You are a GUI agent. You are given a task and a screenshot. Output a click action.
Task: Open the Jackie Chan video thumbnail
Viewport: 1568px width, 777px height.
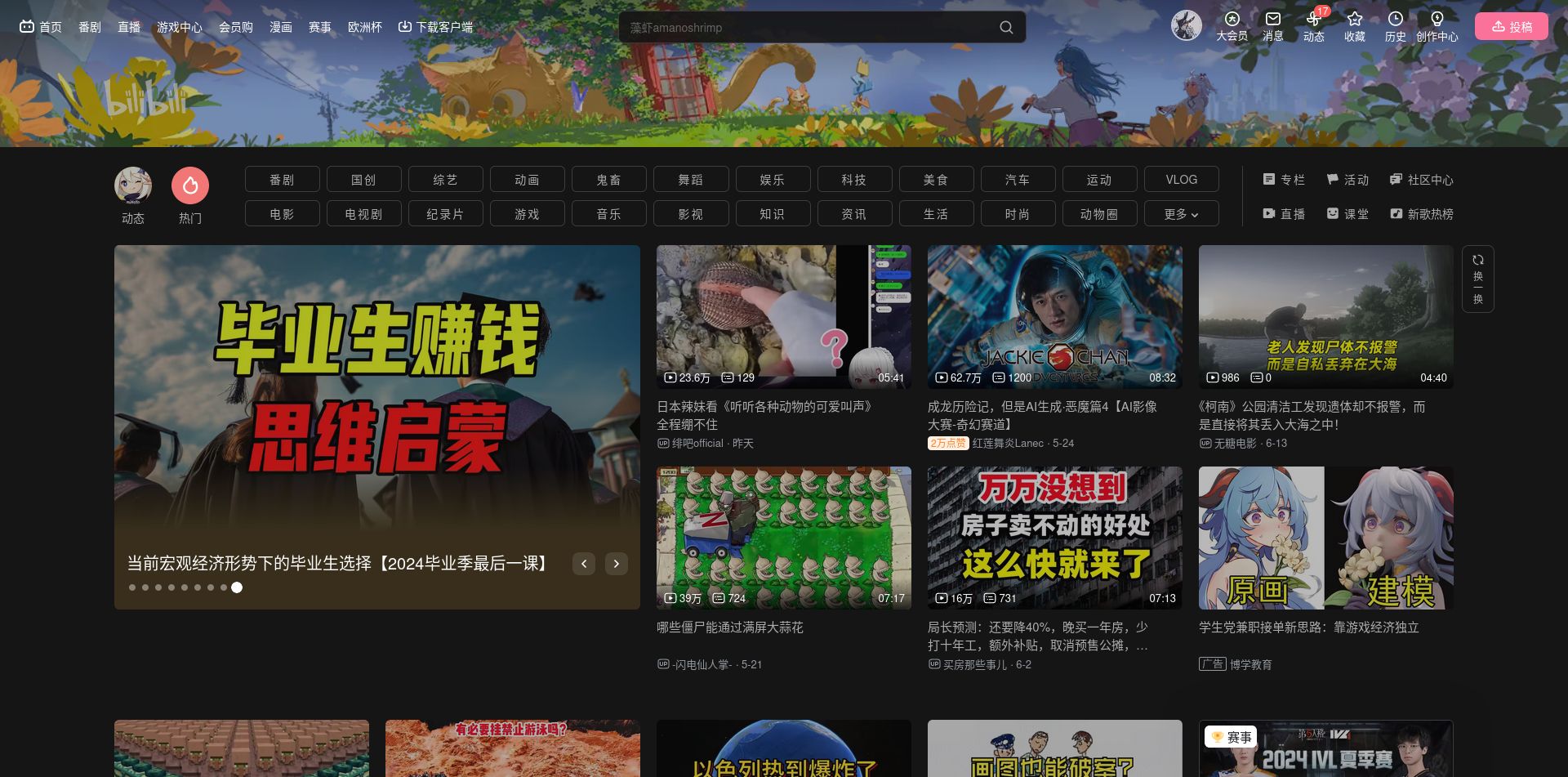click(1055, 316)
